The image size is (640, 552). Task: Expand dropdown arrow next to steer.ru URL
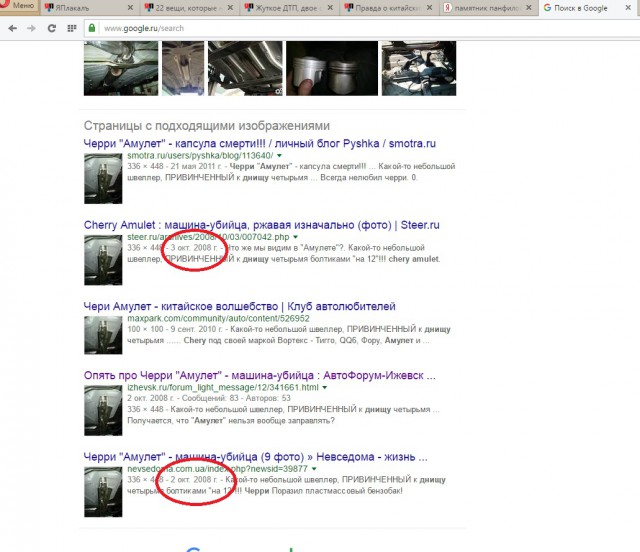click(296, 237)
